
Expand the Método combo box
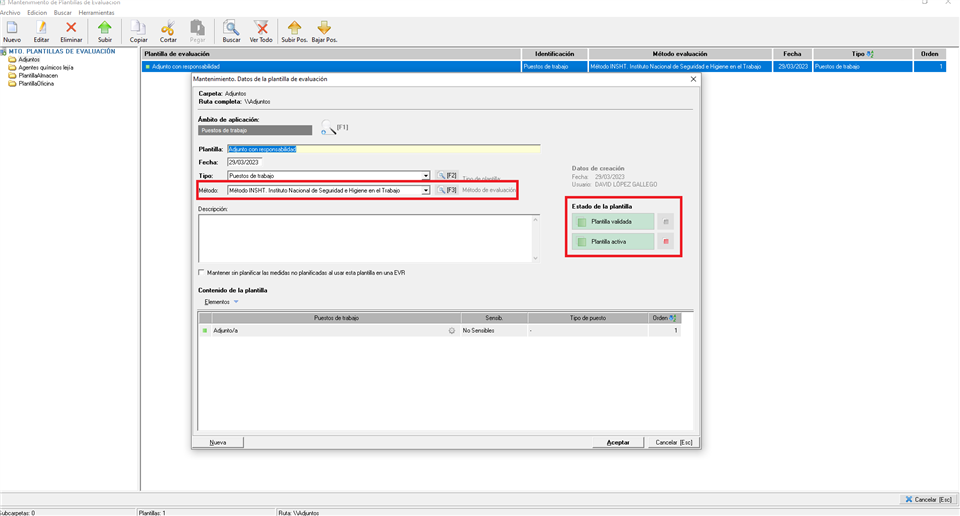pyautogui.click(x=426, y=190)
